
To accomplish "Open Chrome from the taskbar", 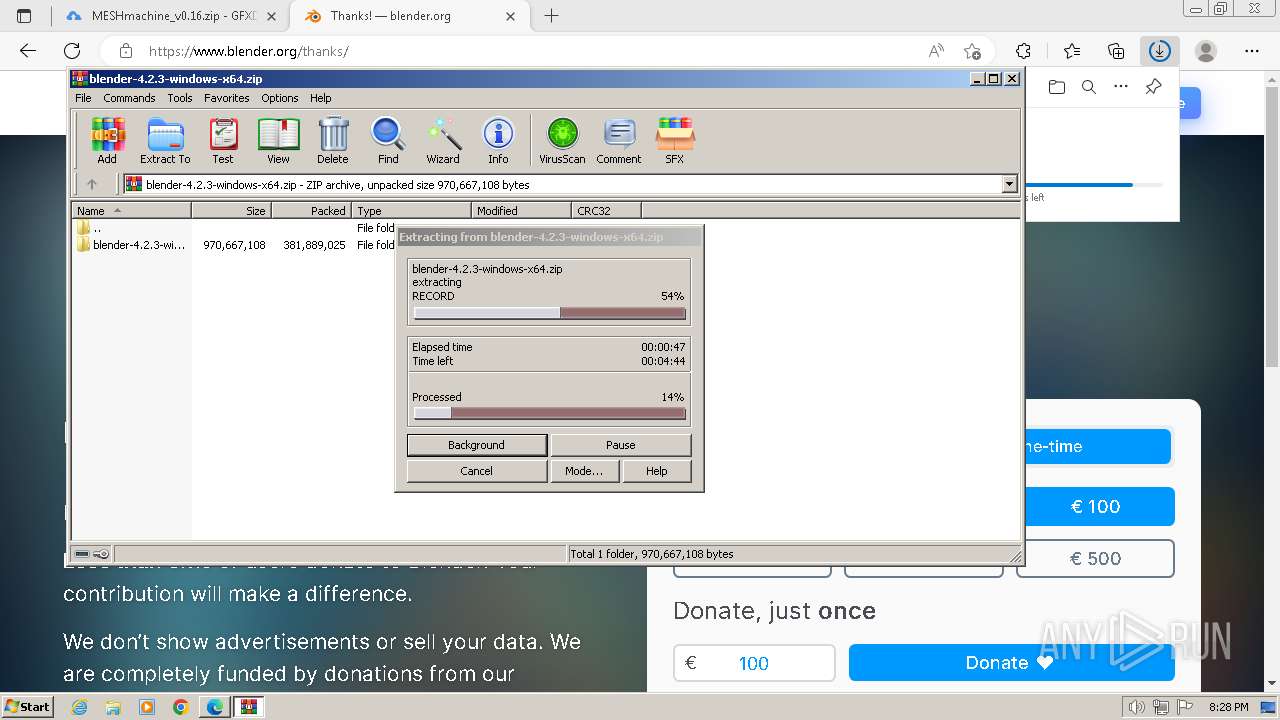I will point(180,707).
